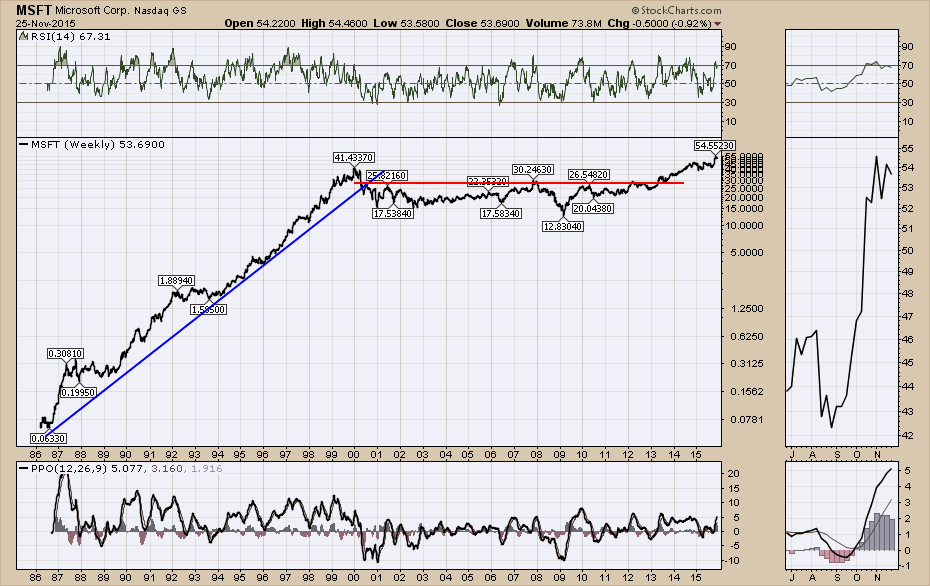Click the 17.53840 low label

pos(393,213)
